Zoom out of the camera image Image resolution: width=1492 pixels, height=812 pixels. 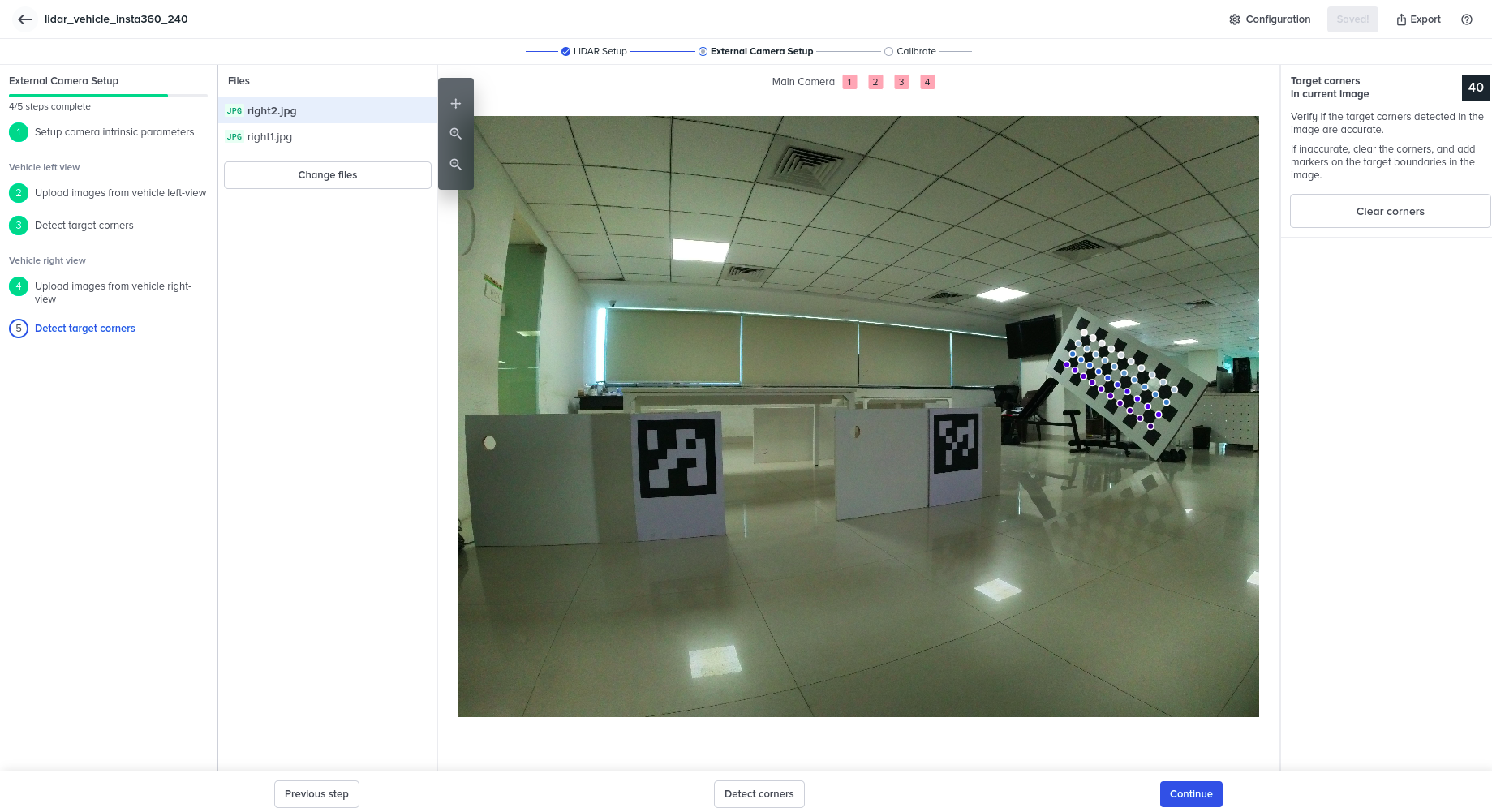pos(456,165)
